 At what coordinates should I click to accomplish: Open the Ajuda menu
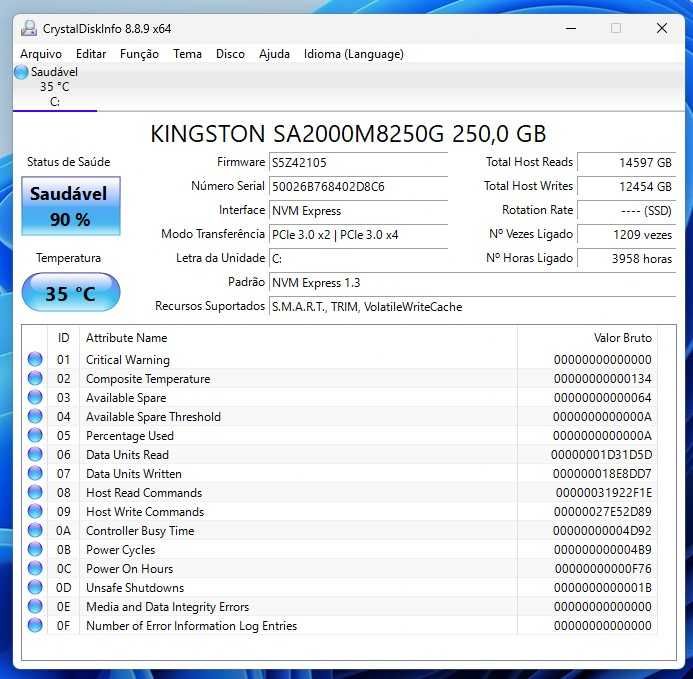point(274,54)
